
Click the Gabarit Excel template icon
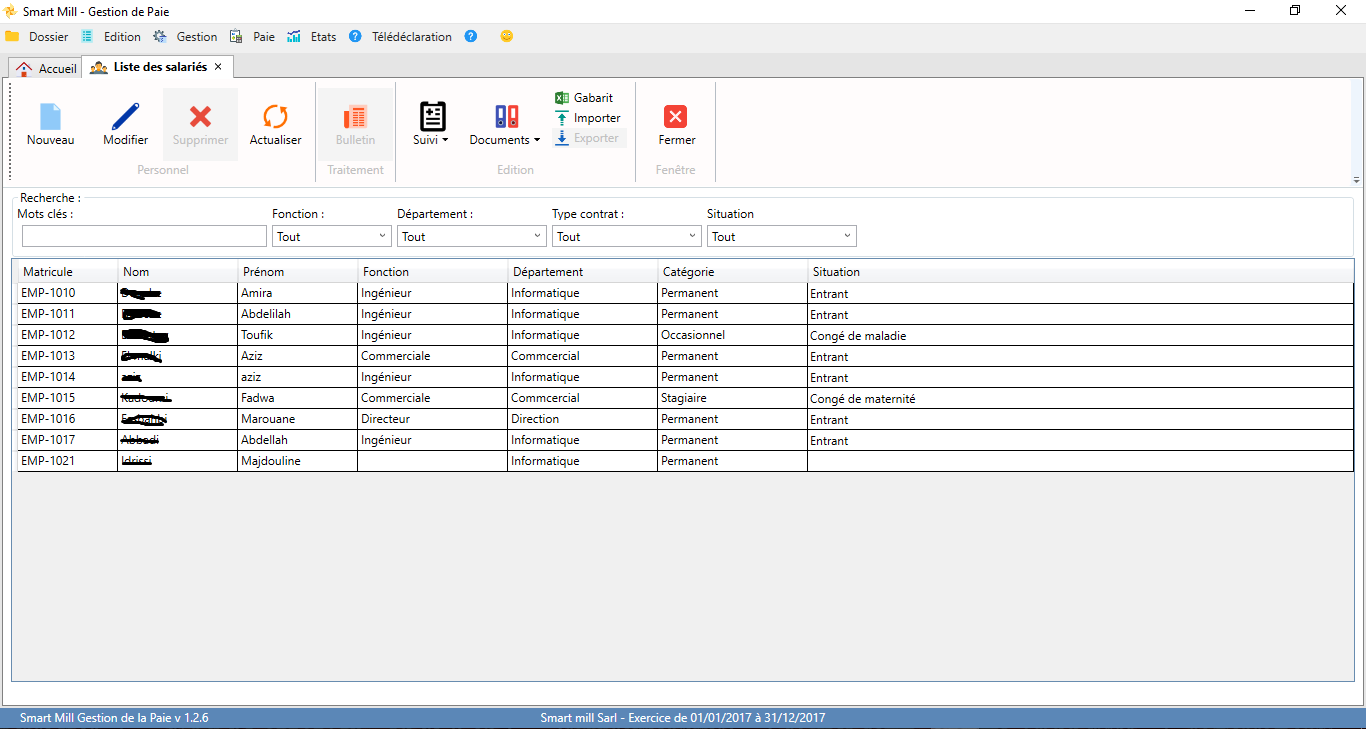click(x=562, y=98)
